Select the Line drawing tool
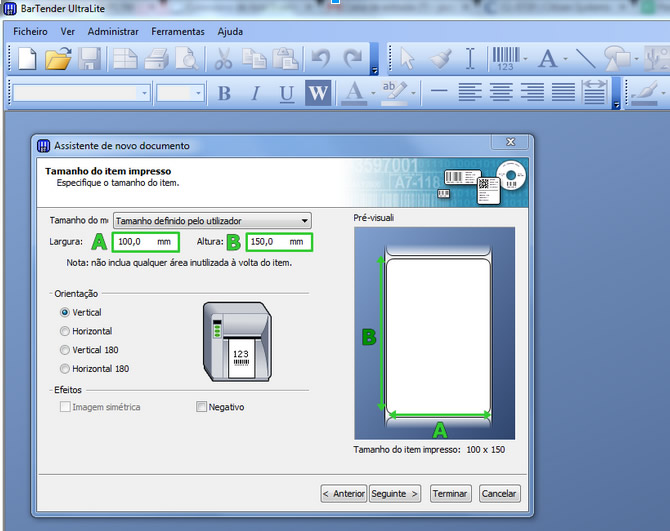This screenshot has height=531, width=670. point(585,59)
